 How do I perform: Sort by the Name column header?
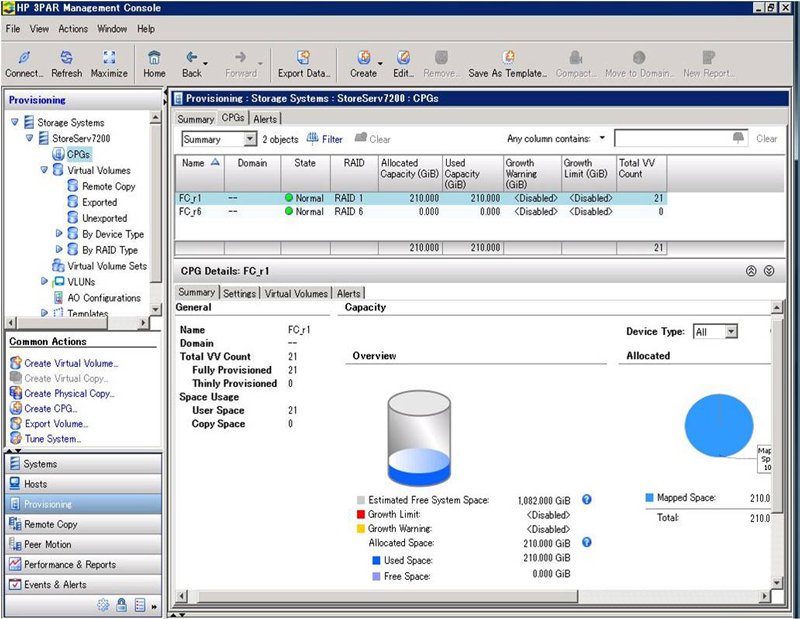coord(200,174)
